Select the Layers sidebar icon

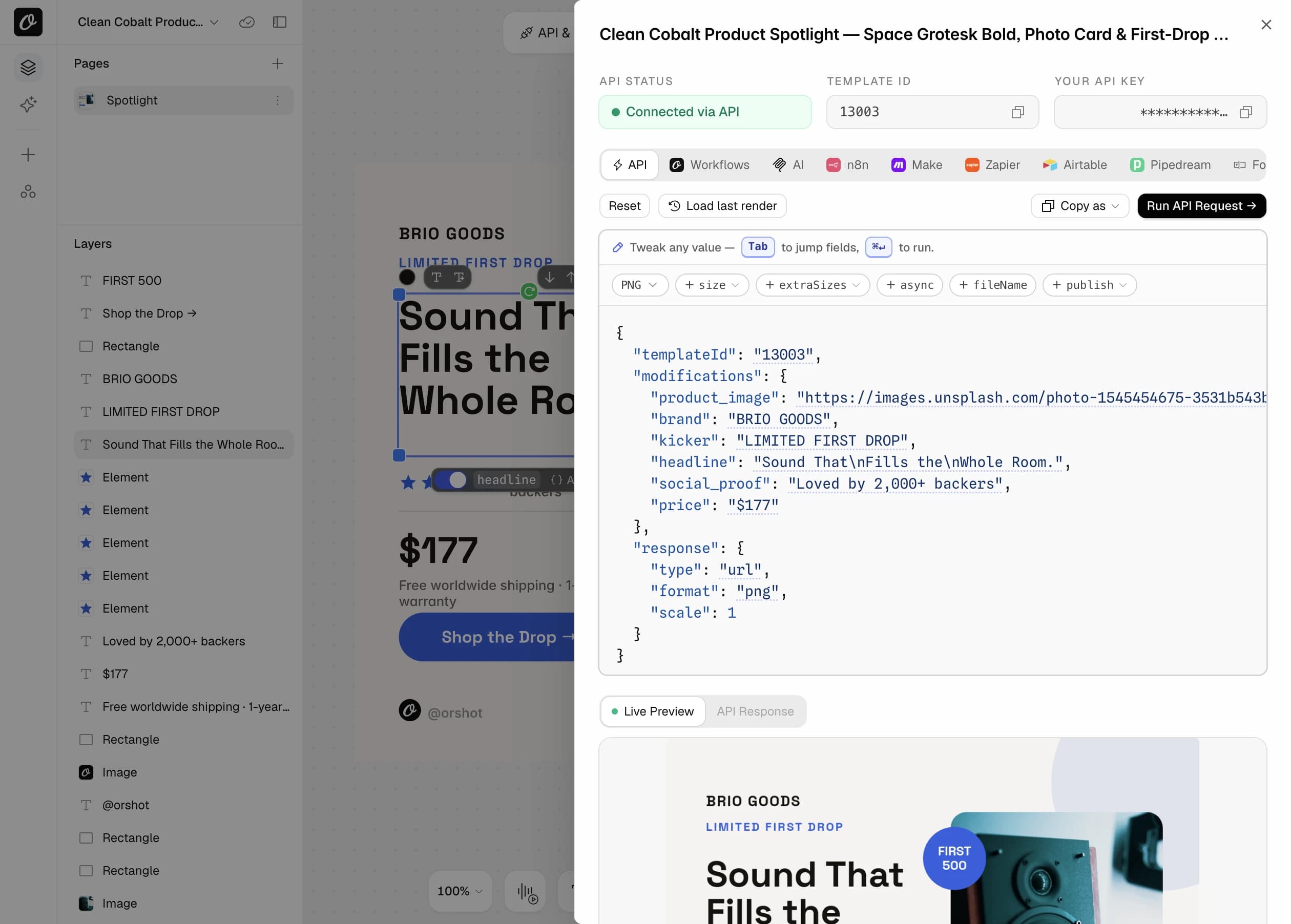(x=28, y=68)
